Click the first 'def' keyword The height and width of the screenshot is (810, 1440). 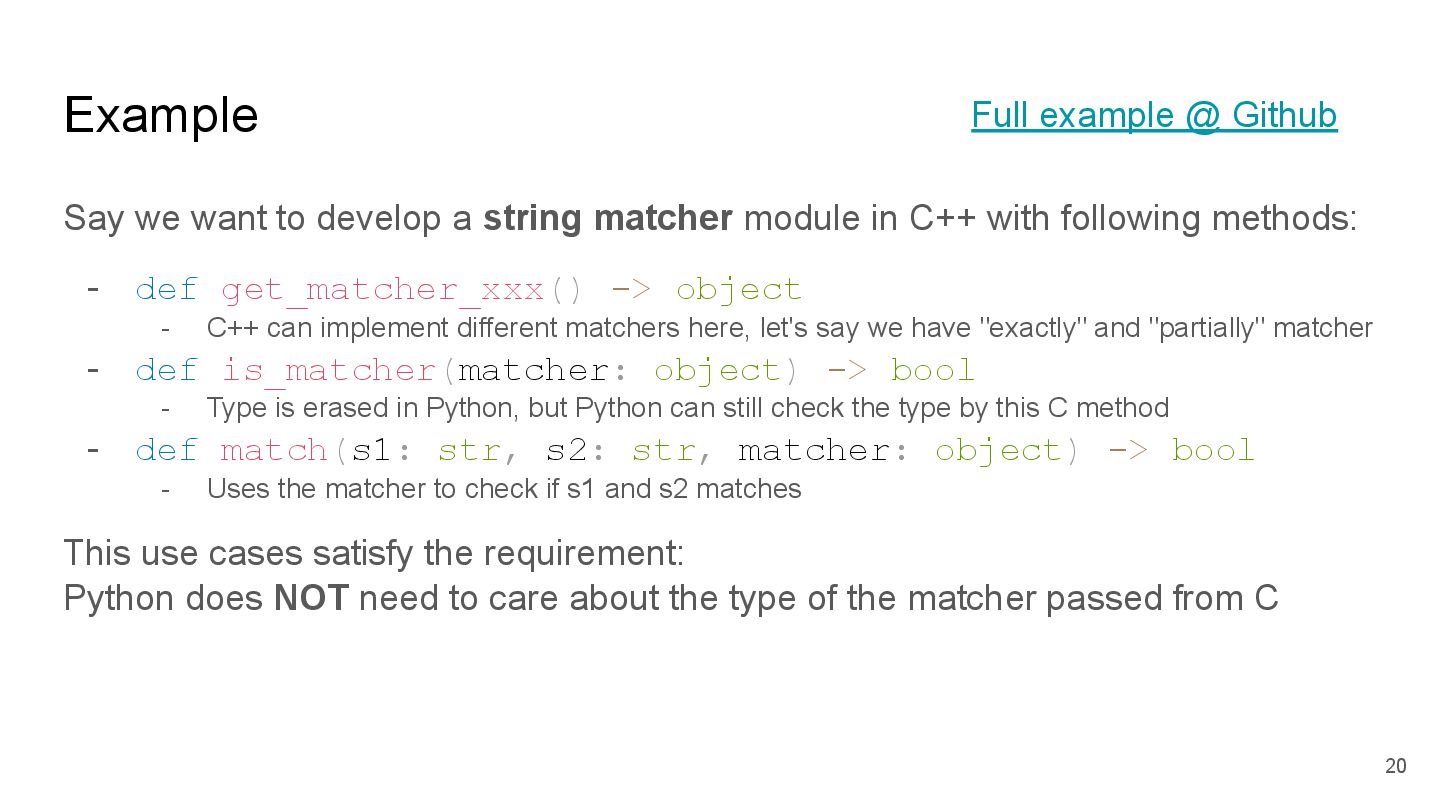point(166,290)
